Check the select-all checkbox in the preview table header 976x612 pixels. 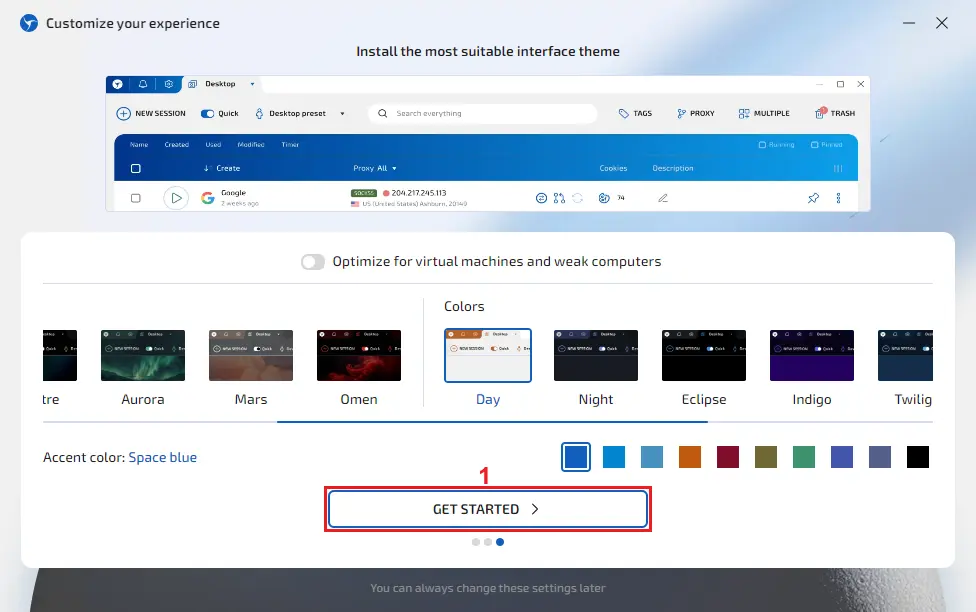[x=136, y=168]
